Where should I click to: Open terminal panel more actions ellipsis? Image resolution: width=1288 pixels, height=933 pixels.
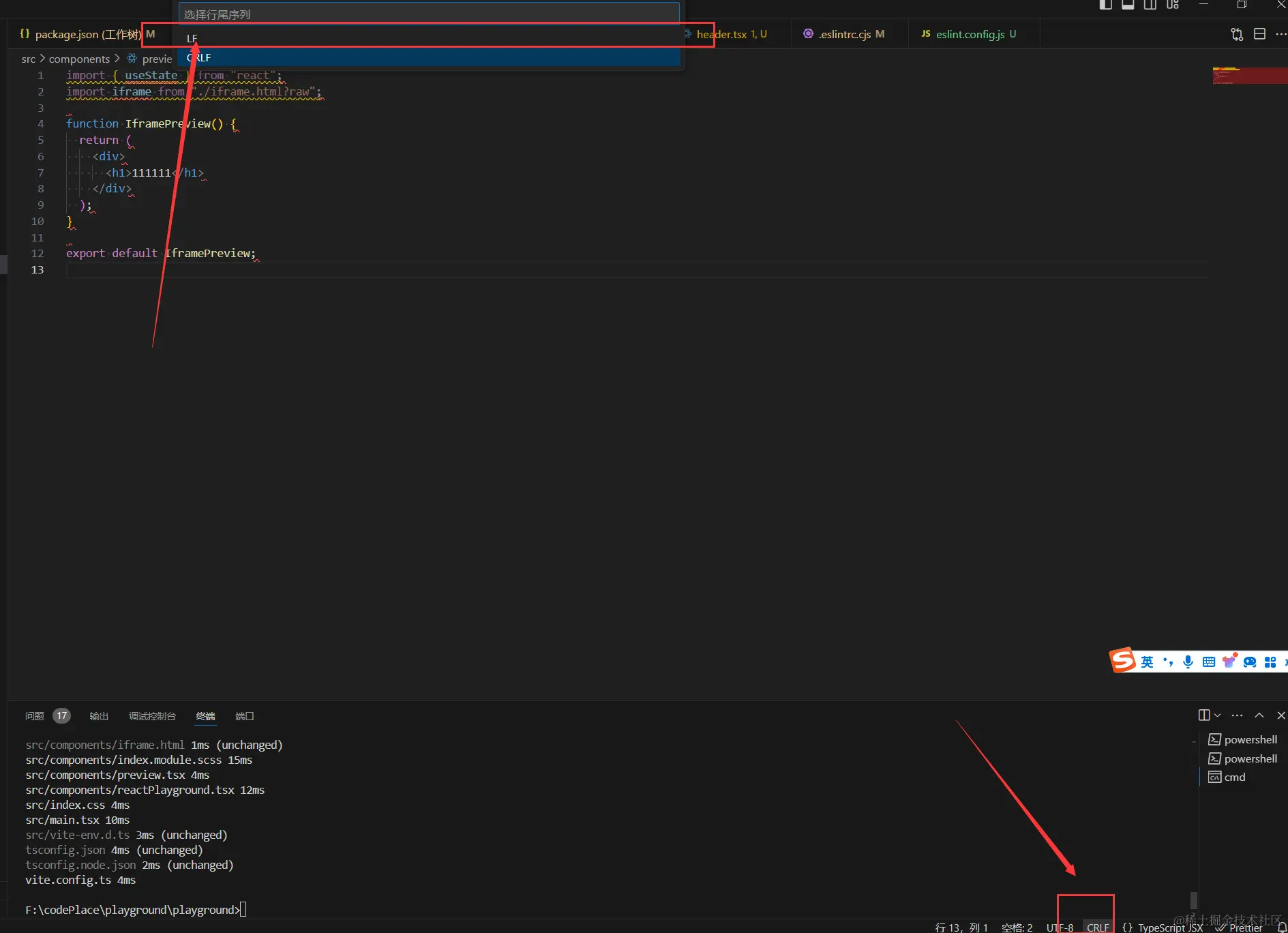[1238, 715]
